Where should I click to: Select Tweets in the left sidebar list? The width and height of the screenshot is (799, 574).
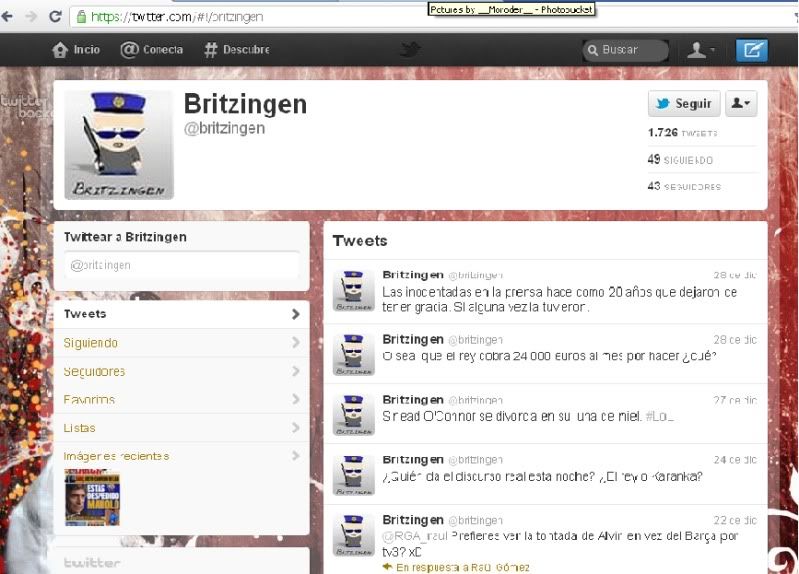pos(181,314)
